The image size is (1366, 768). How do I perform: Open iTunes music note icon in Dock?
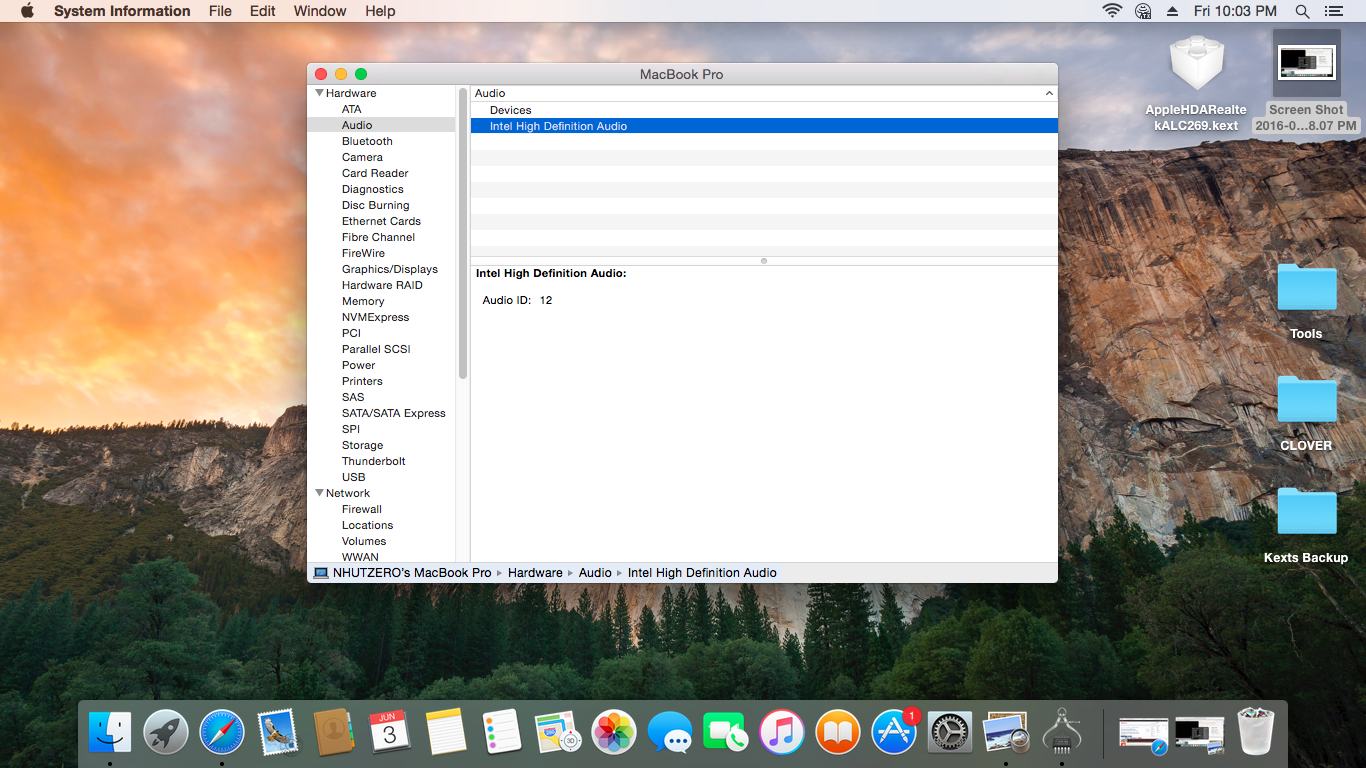pyautogui.click(x=782, y=732)
